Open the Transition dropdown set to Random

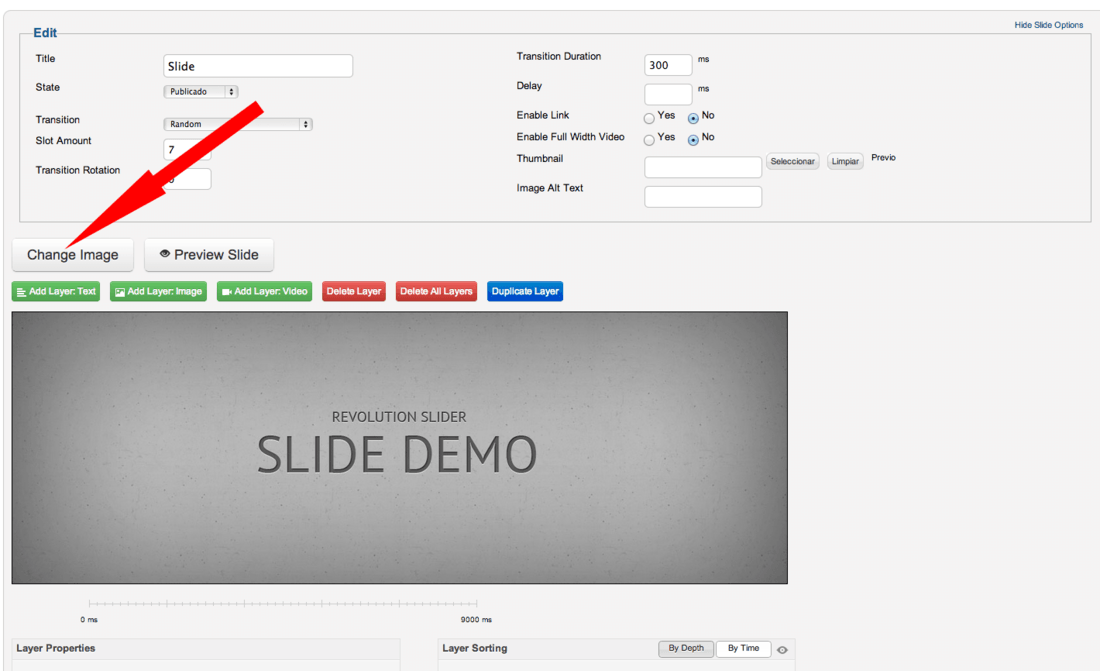pos(238,124)
